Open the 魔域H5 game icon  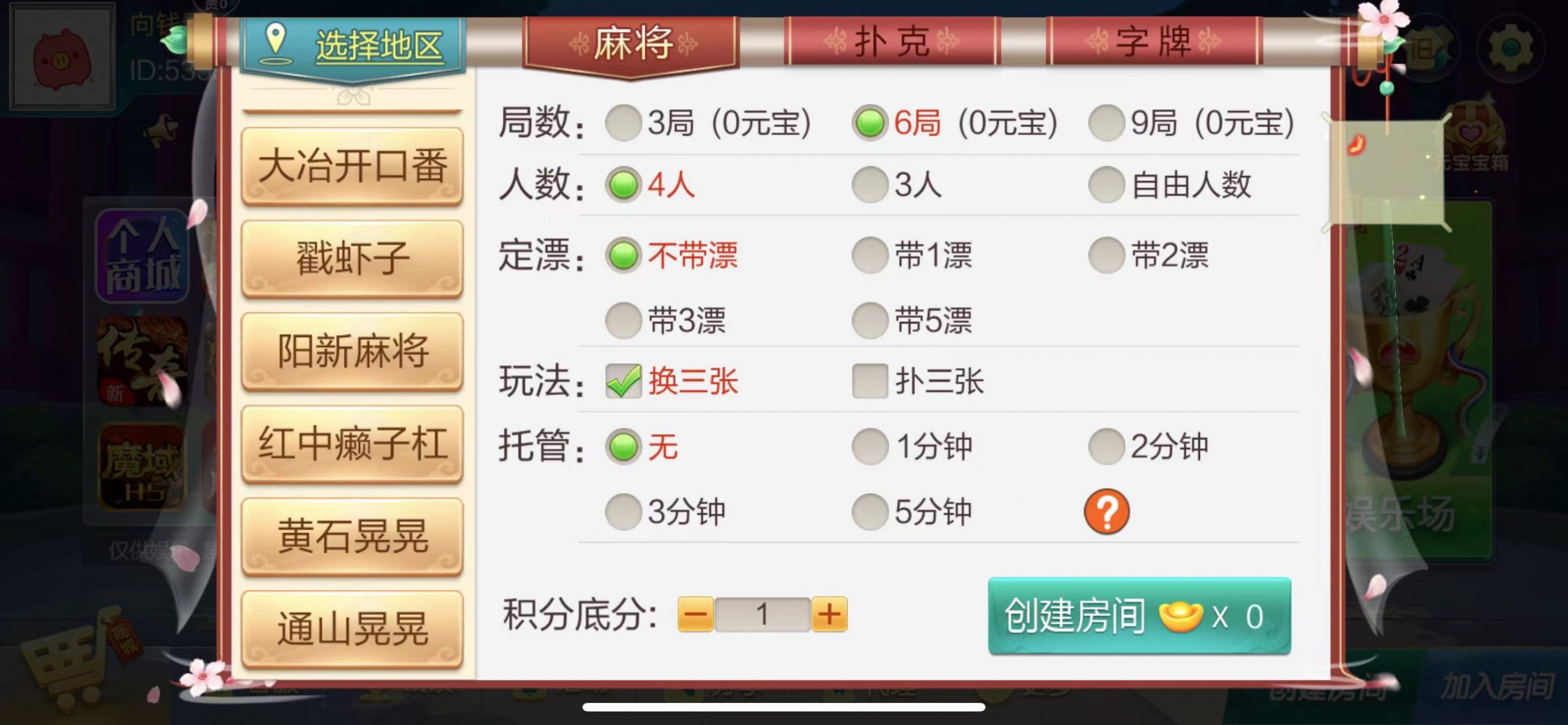(x=143, y=467)
